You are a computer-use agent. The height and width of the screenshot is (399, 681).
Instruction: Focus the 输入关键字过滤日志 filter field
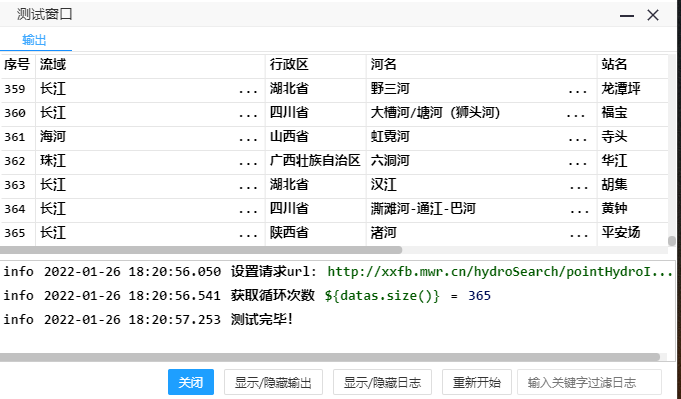tap(589, 382)
